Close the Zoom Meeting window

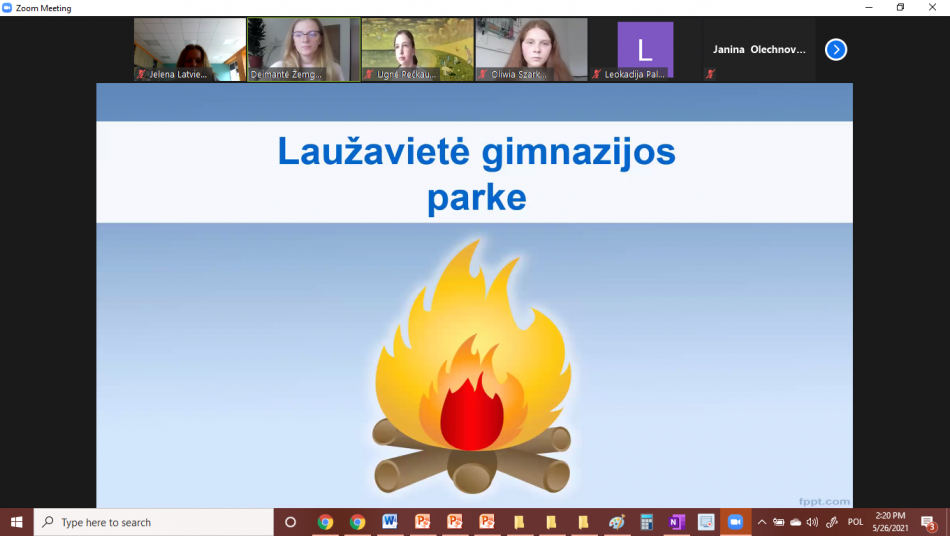[932, 8]
